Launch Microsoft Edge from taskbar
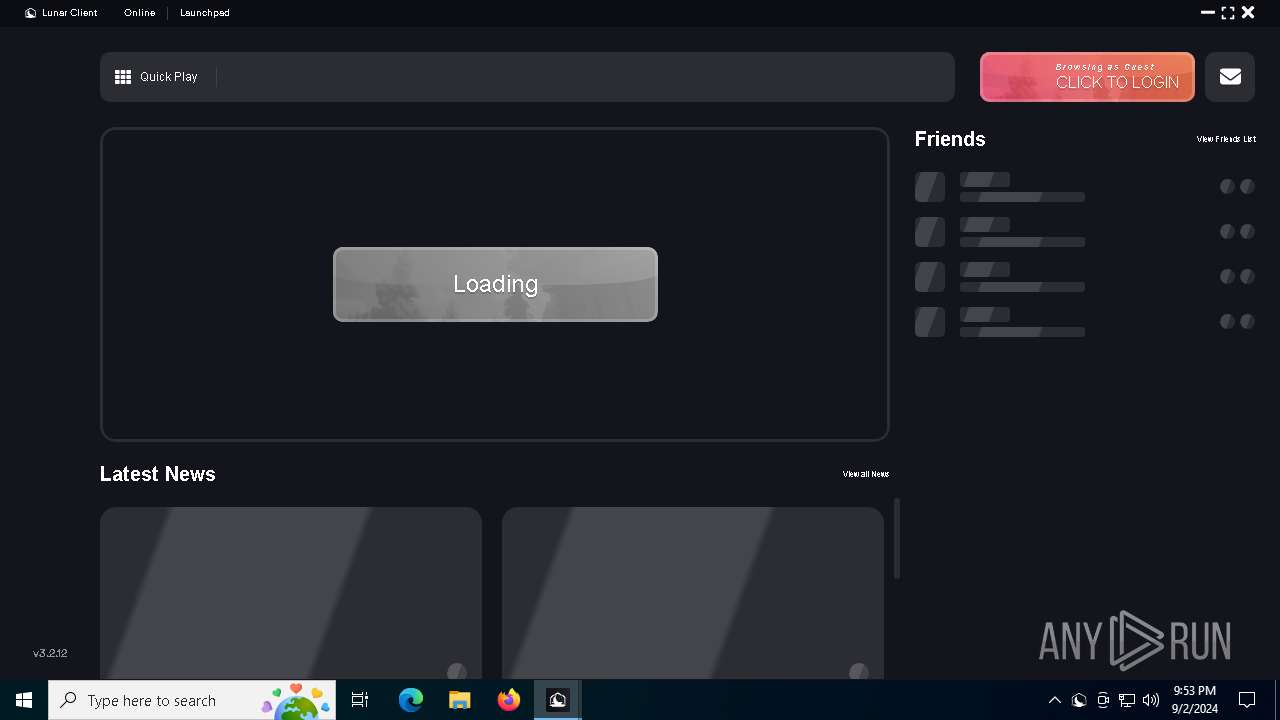Screen dimensions: 1280x720 [x=411, y=700]
